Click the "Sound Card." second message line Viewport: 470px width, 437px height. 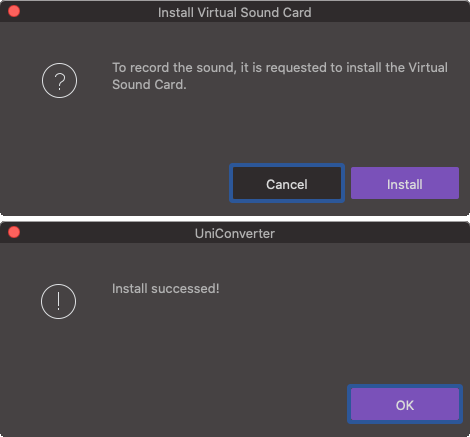click(x=149, y=85)
